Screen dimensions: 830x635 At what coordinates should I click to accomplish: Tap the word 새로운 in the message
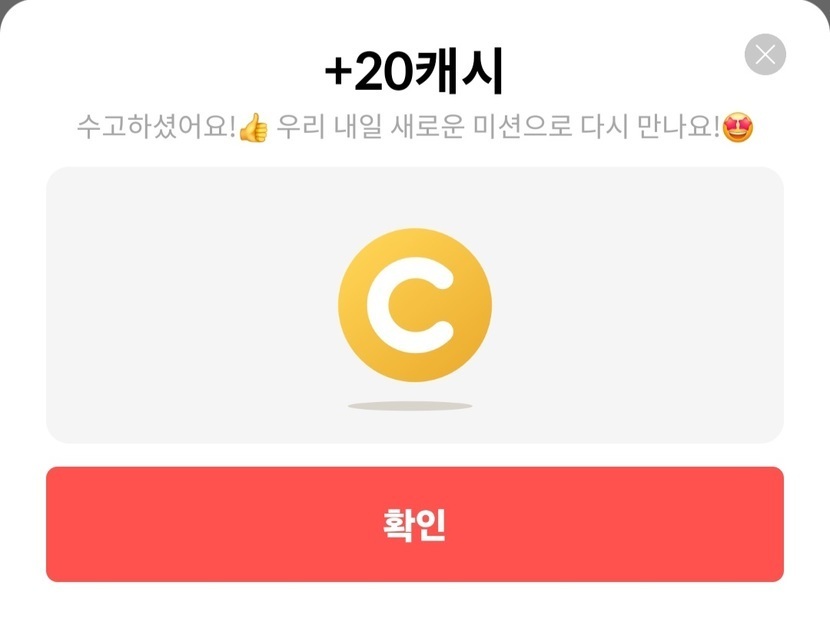[x=428, y=127]
